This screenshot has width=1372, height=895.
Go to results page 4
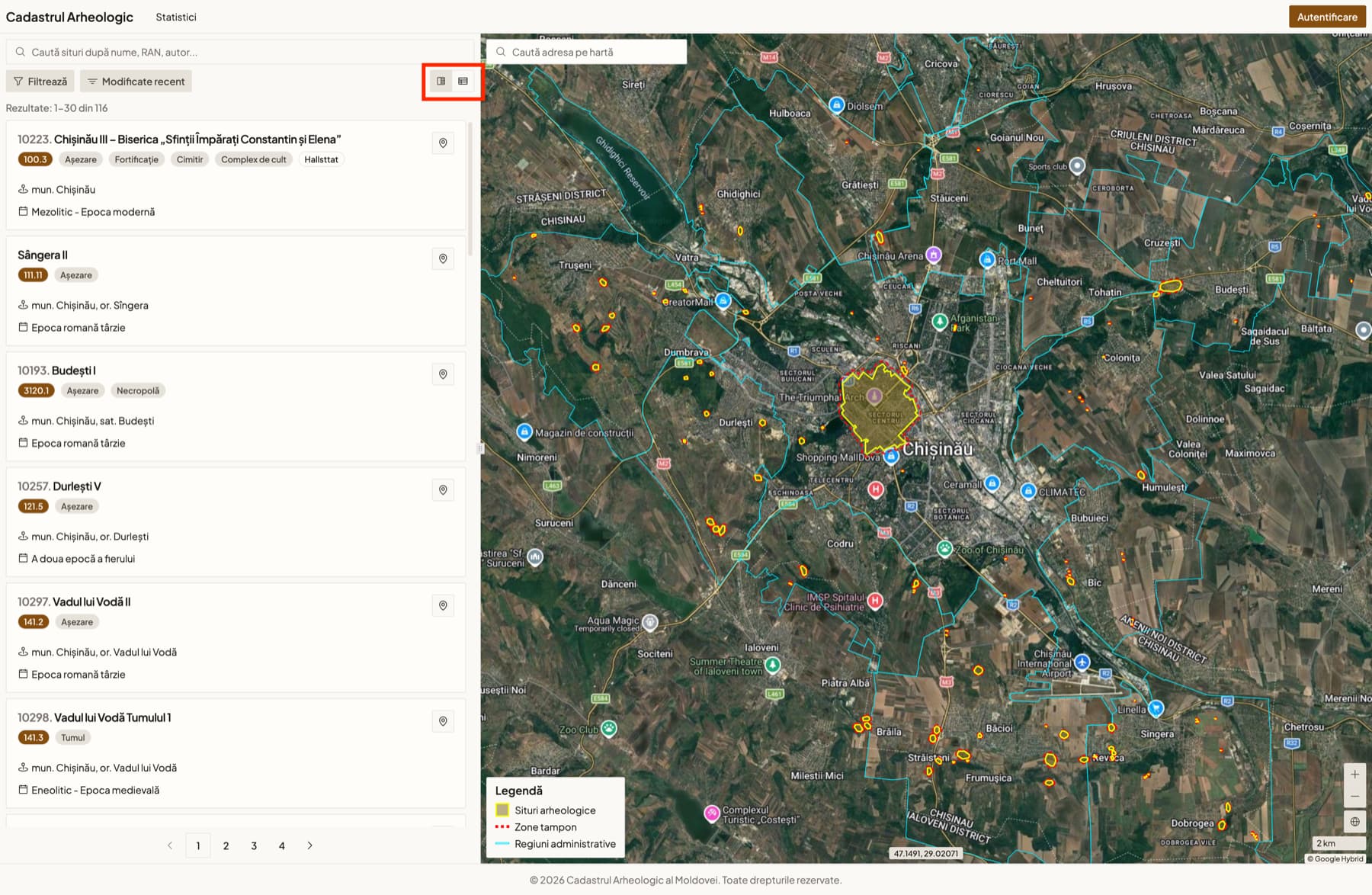pos(282,845)
